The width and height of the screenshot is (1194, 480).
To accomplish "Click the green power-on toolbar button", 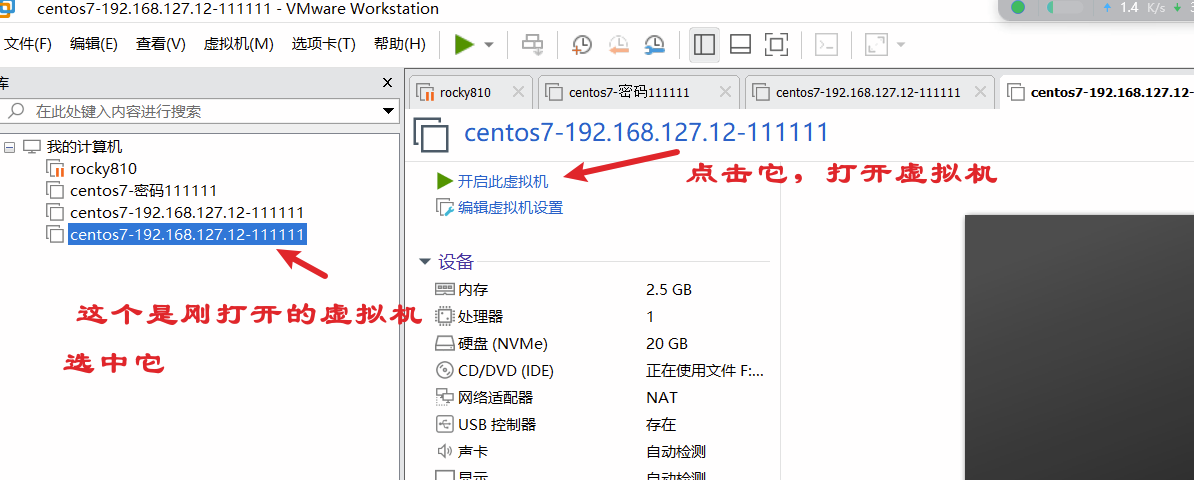I will (x=464, y=45).
